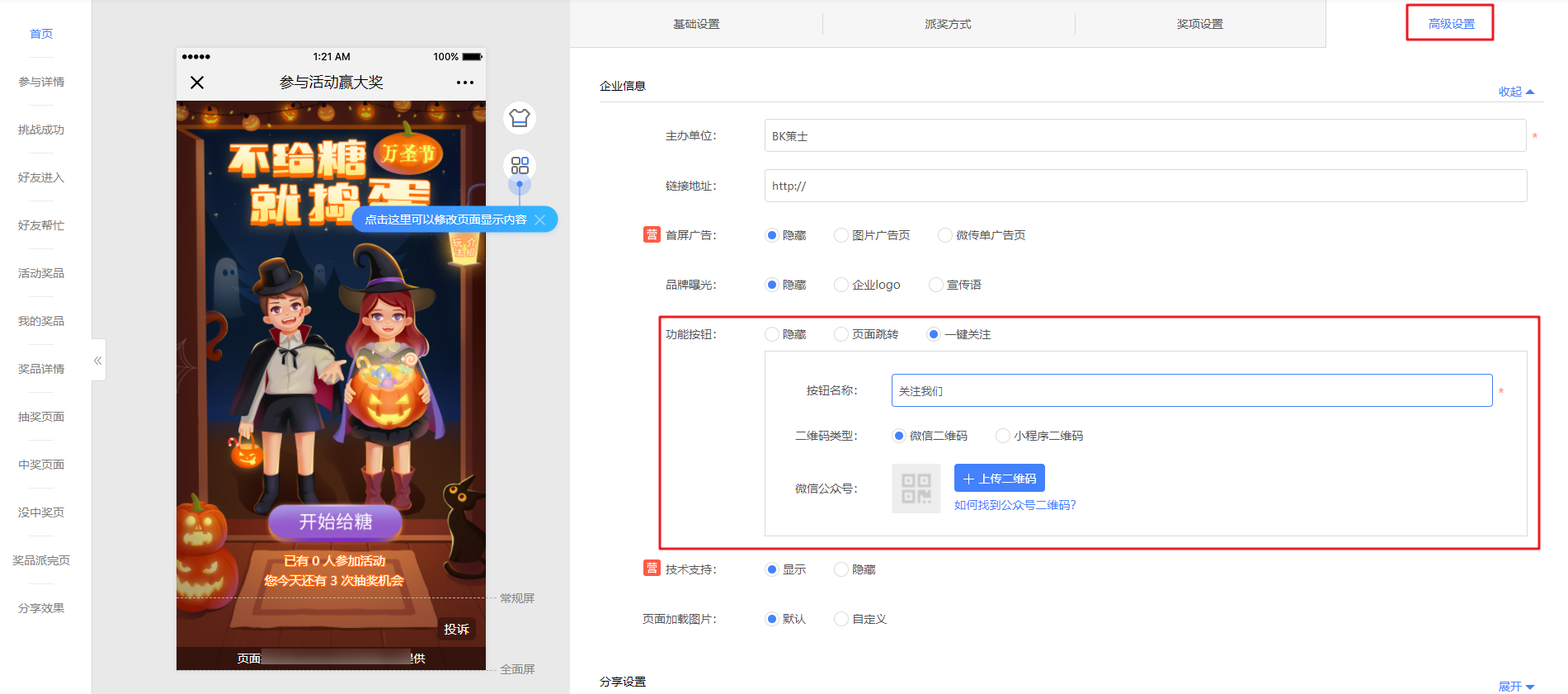The image size is (1568, 694).
Task: Switch to 基础设置 tab
Action: tap(696, 24)
